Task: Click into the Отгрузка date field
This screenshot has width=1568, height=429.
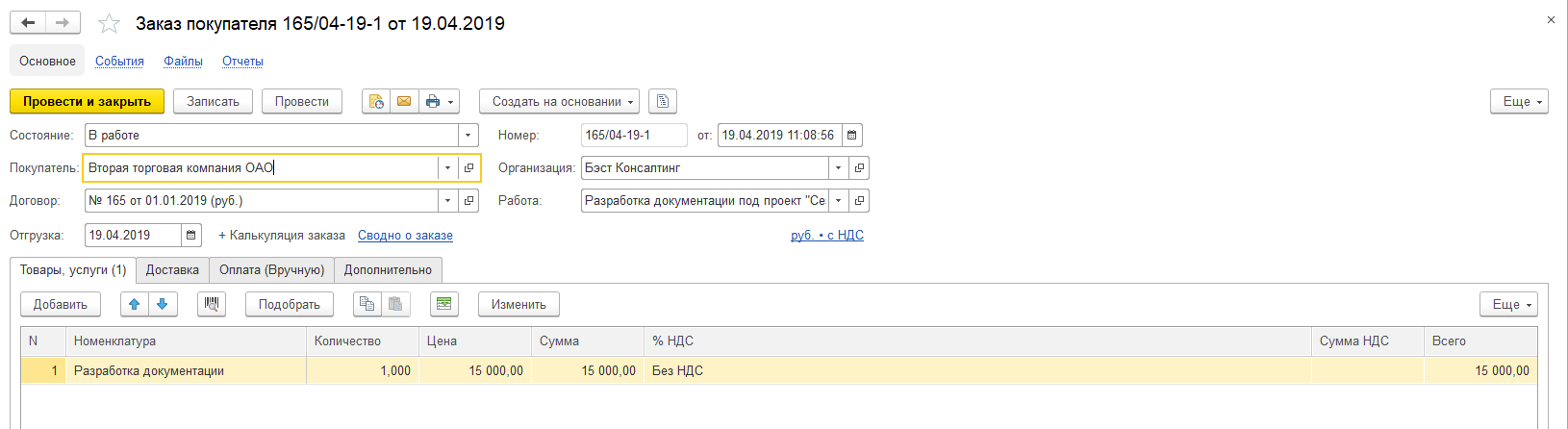Action: (x=133, y=235)
